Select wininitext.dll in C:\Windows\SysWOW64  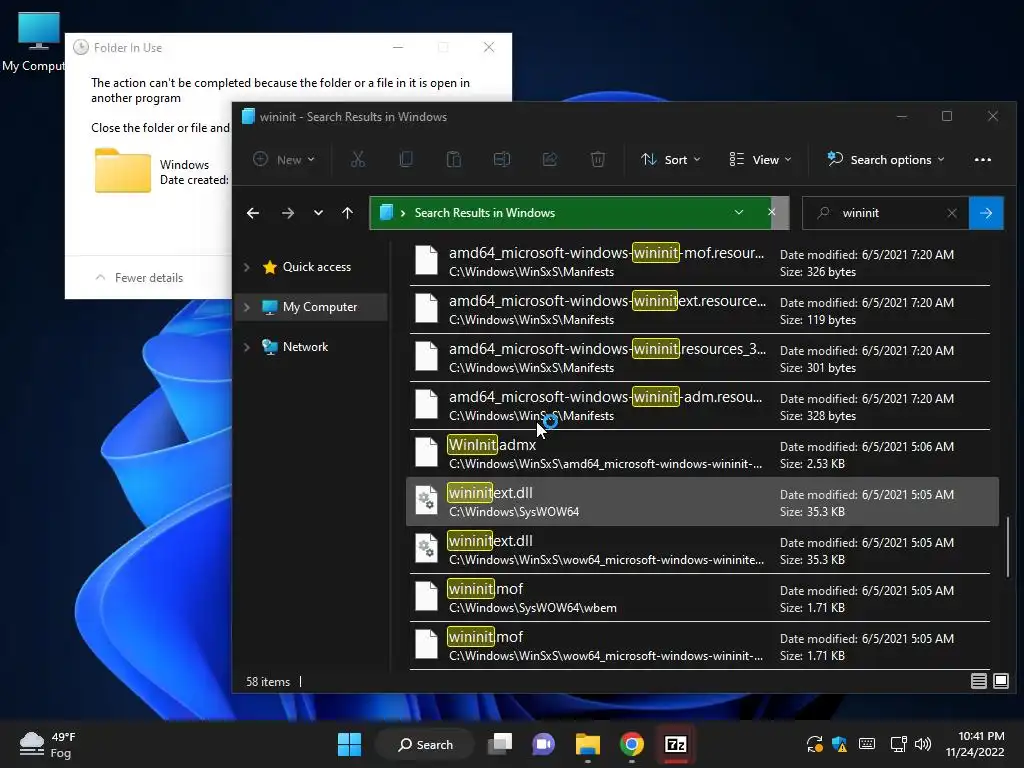(702, 502)
